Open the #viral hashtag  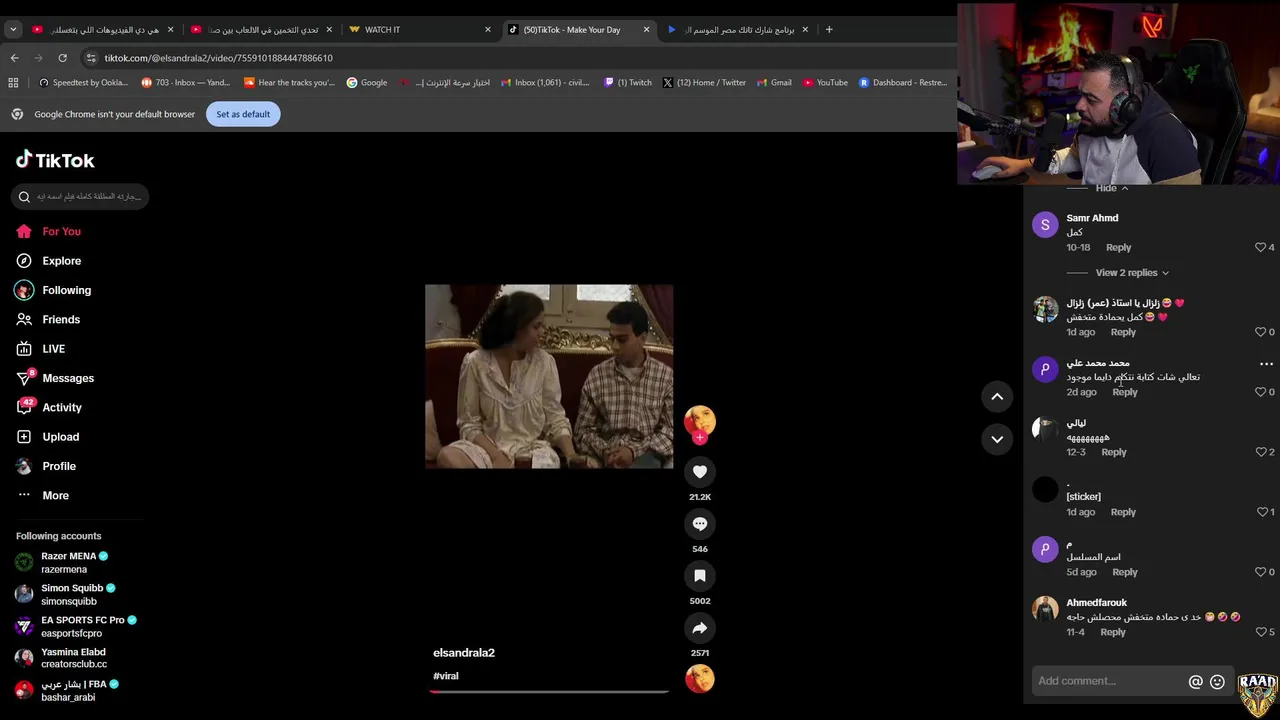[446, 676]
